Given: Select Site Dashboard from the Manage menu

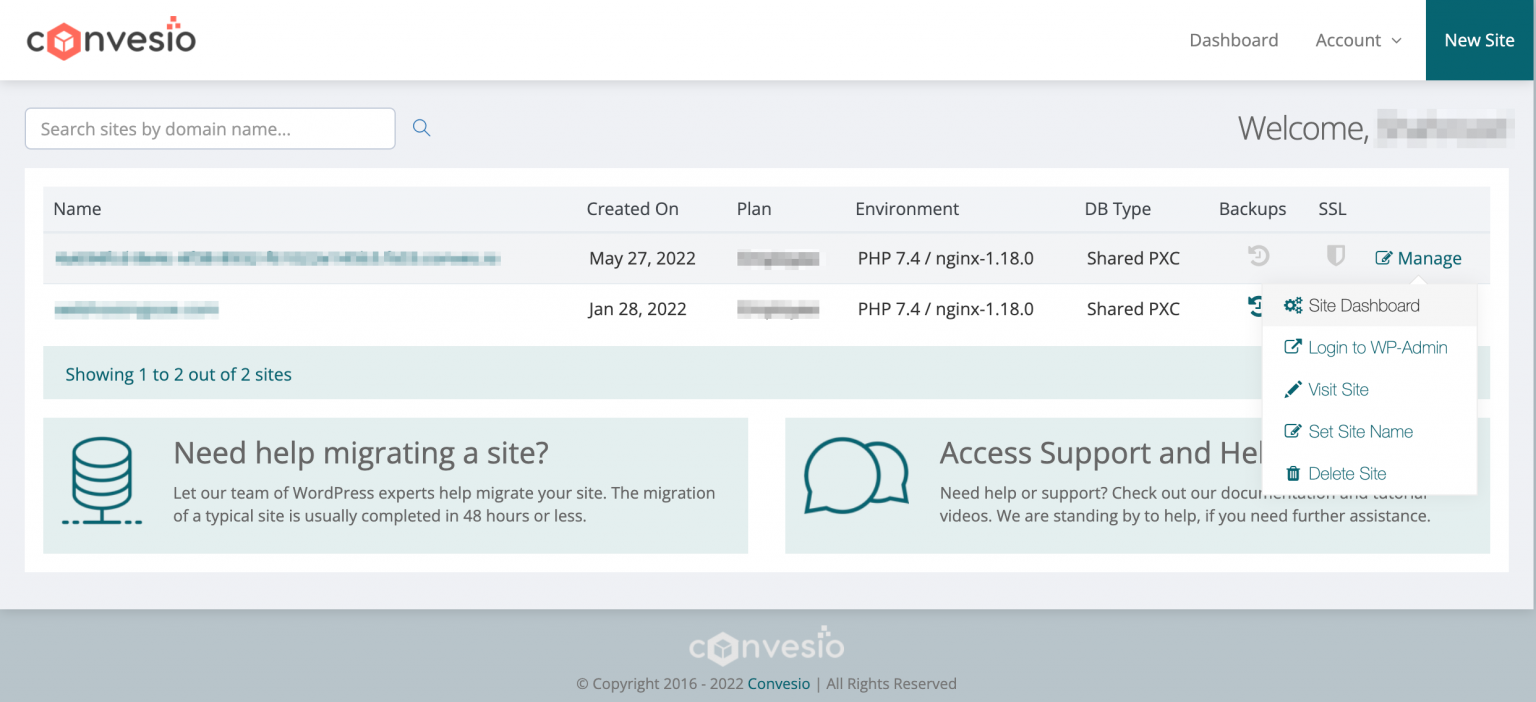Looking at the screenshot, I should 1365,305.
